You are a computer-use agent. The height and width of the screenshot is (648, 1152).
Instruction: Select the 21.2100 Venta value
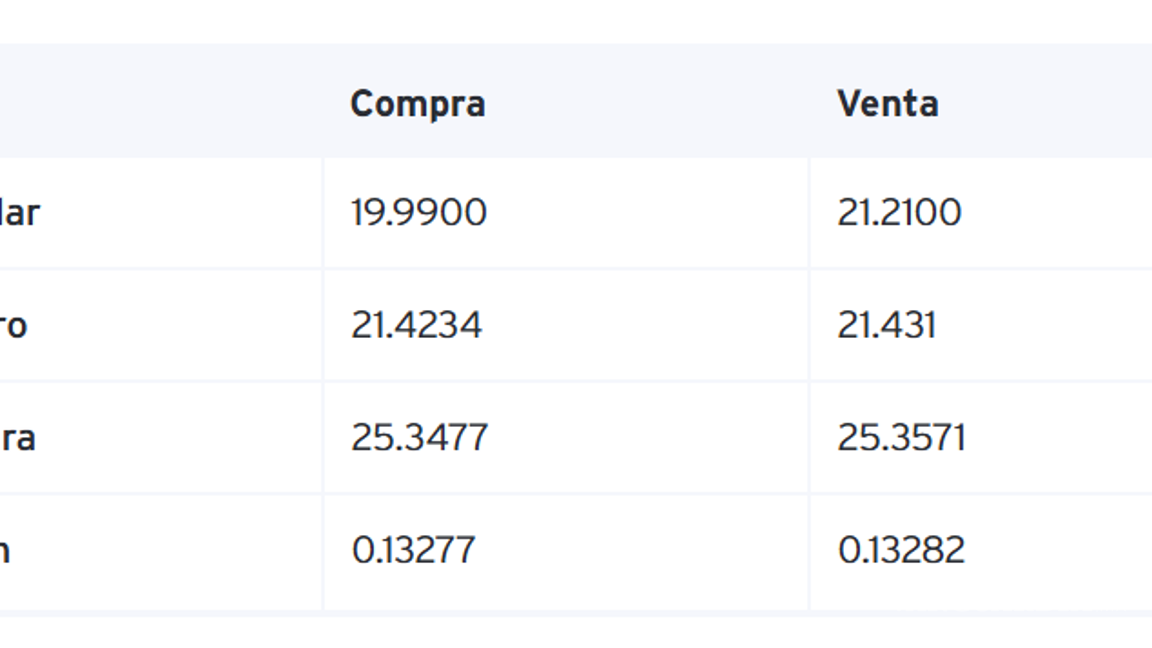point(899,212)
